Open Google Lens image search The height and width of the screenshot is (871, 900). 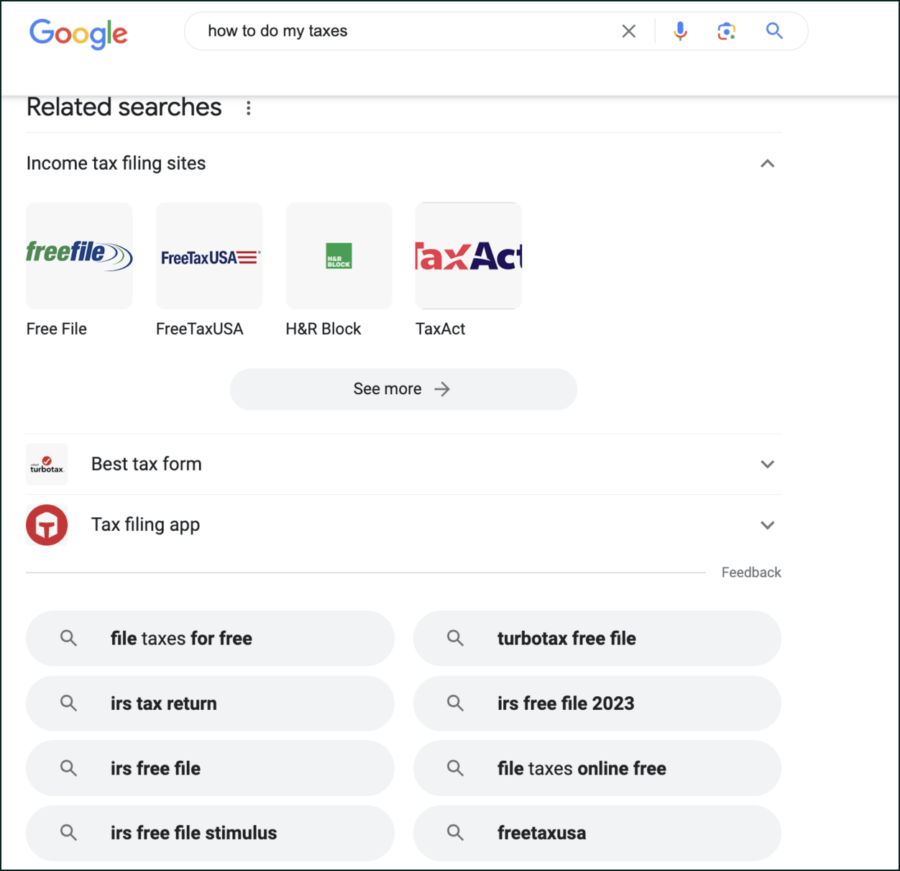[x=727, y=31]
